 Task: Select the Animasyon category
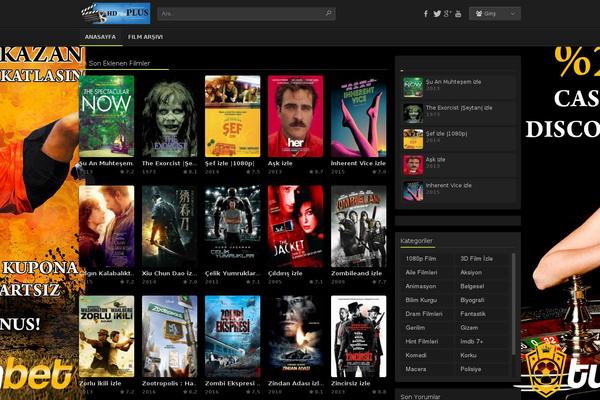click(421, 286)
